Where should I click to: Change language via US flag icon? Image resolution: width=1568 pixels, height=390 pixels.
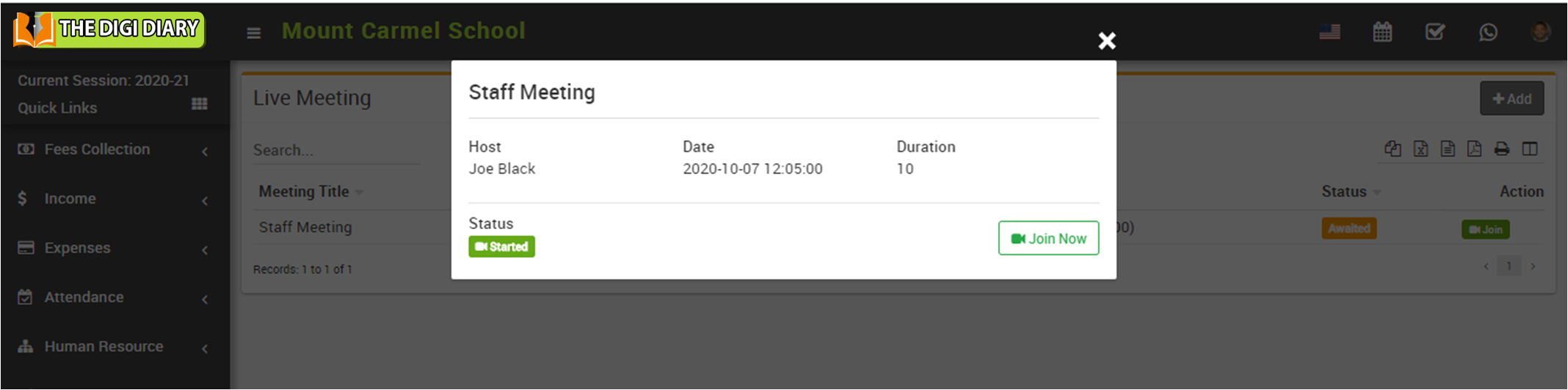(x=1329, y=32)
